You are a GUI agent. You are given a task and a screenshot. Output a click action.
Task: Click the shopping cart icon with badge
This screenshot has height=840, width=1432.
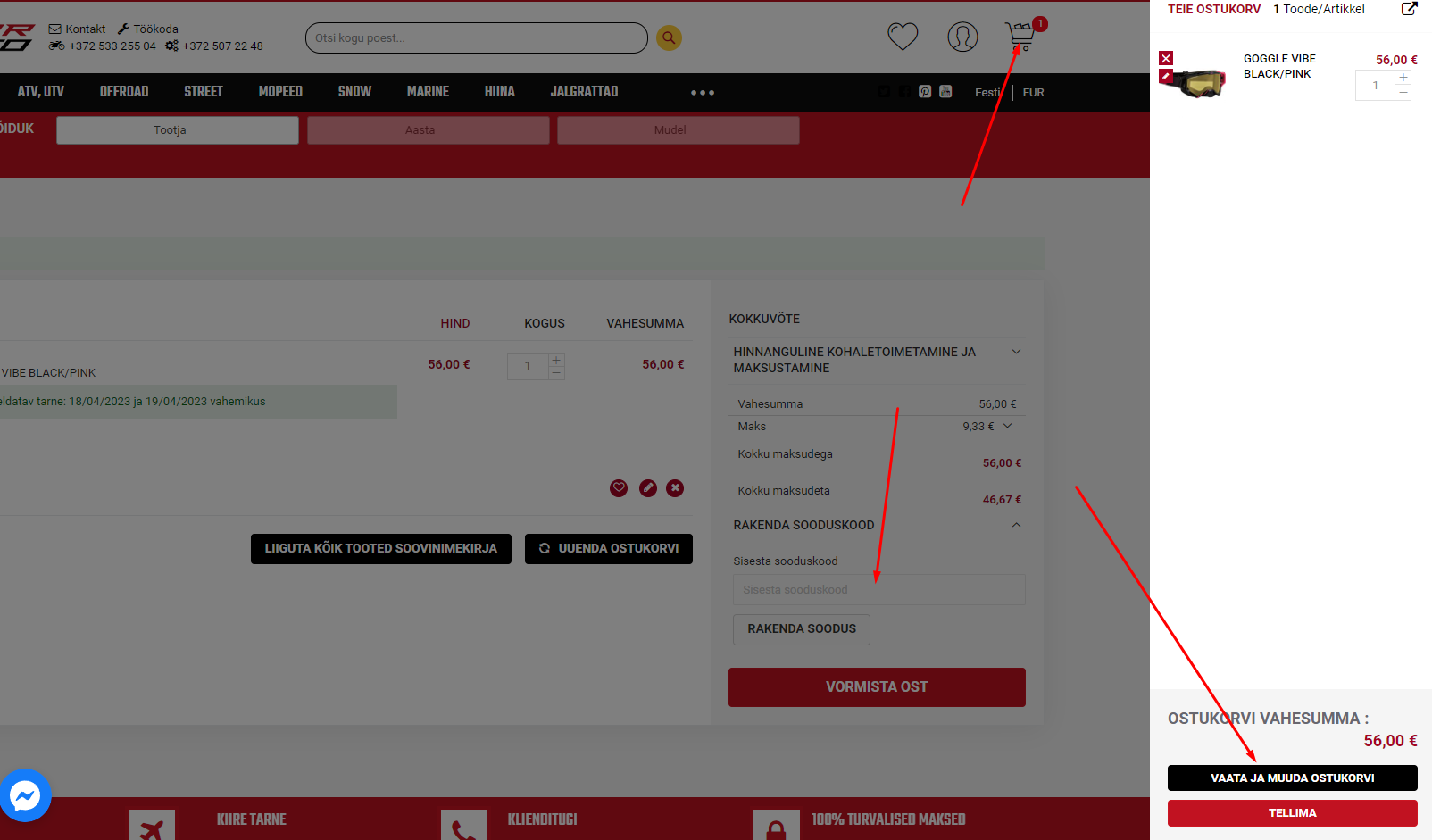click(x=1020, y=36)
